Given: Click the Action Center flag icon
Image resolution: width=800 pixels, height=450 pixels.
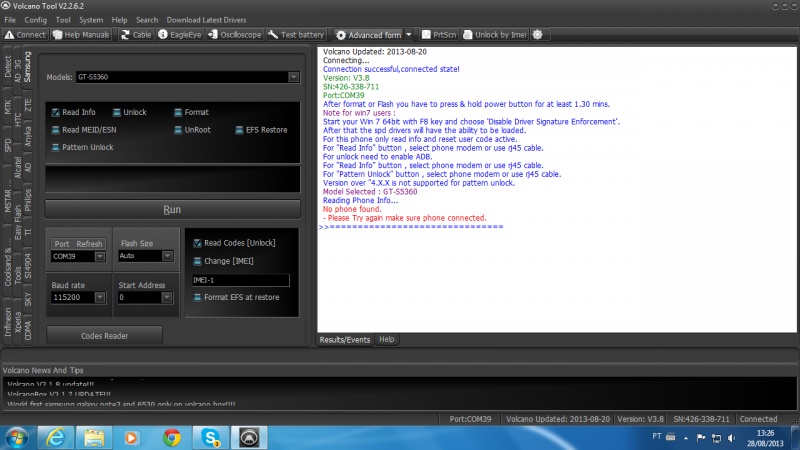Looking at the screenshot, I should click(x=701, y=438).
